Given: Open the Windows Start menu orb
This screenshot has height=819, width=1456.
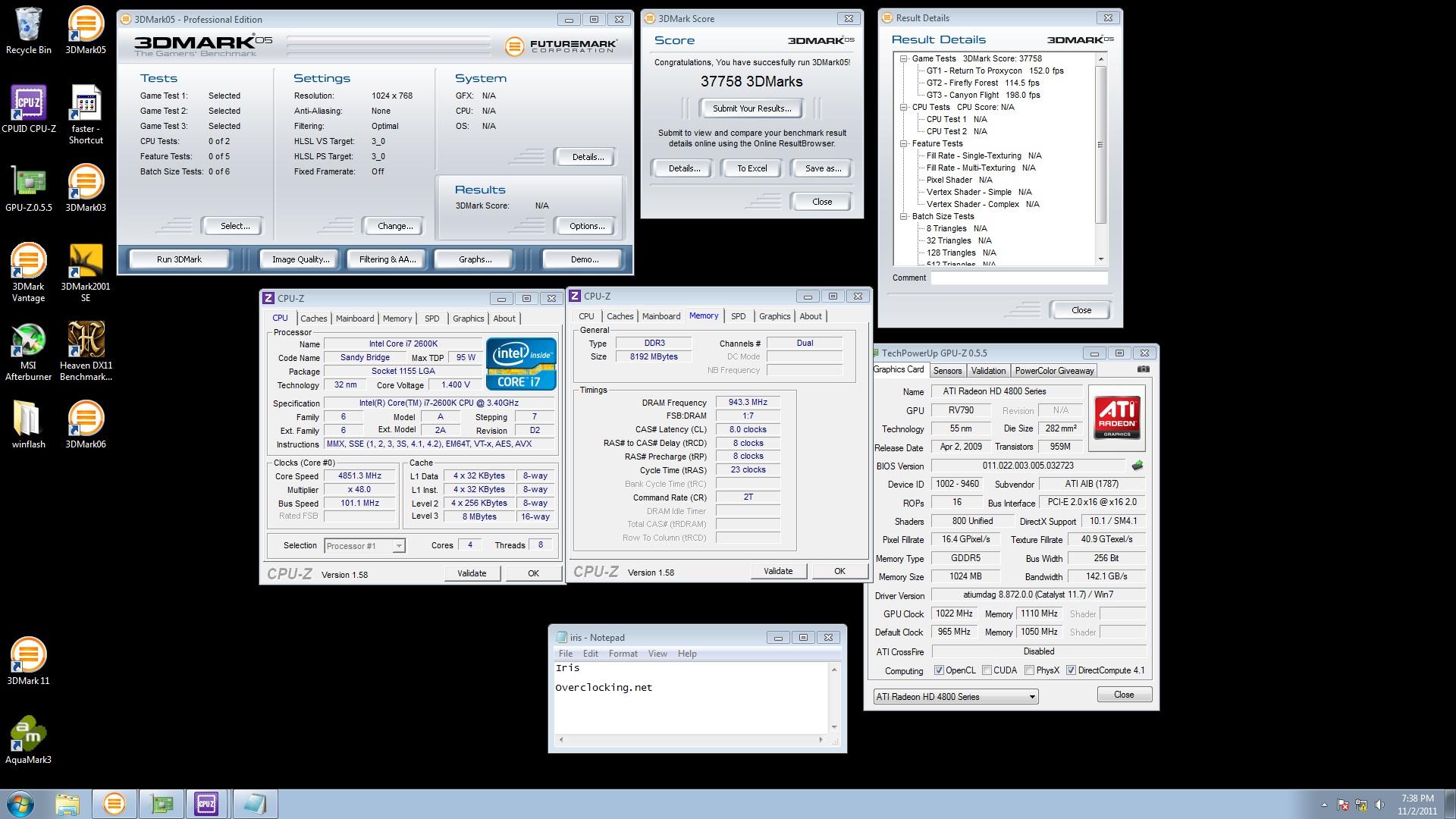Looking at the screenshot, I should (x=20, y=804).
